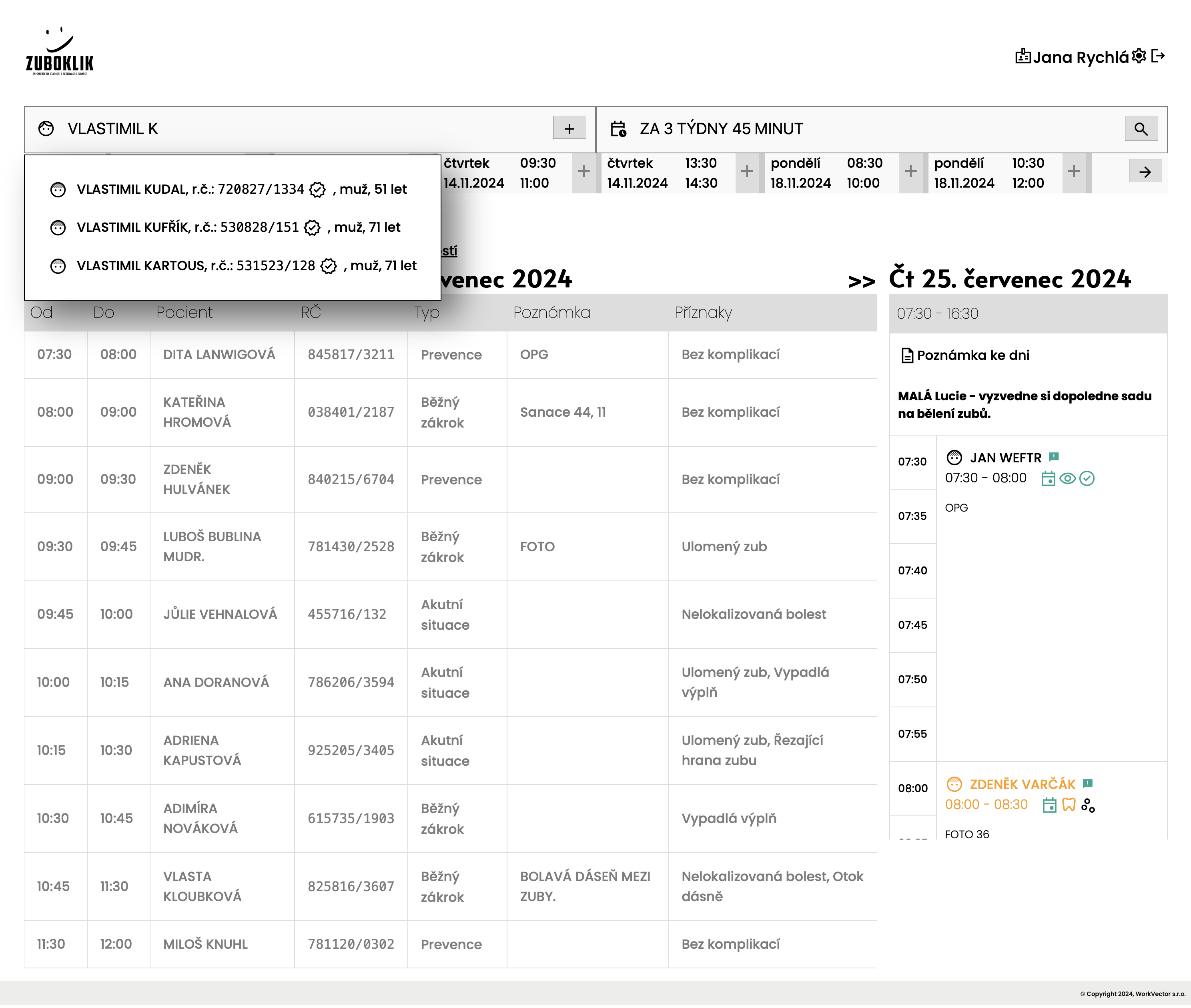Click alert message flag beside Jan Weftr
The width and height of the screenshot is (1191, 1008).
pyautogui.click(x=1054, y=457)
